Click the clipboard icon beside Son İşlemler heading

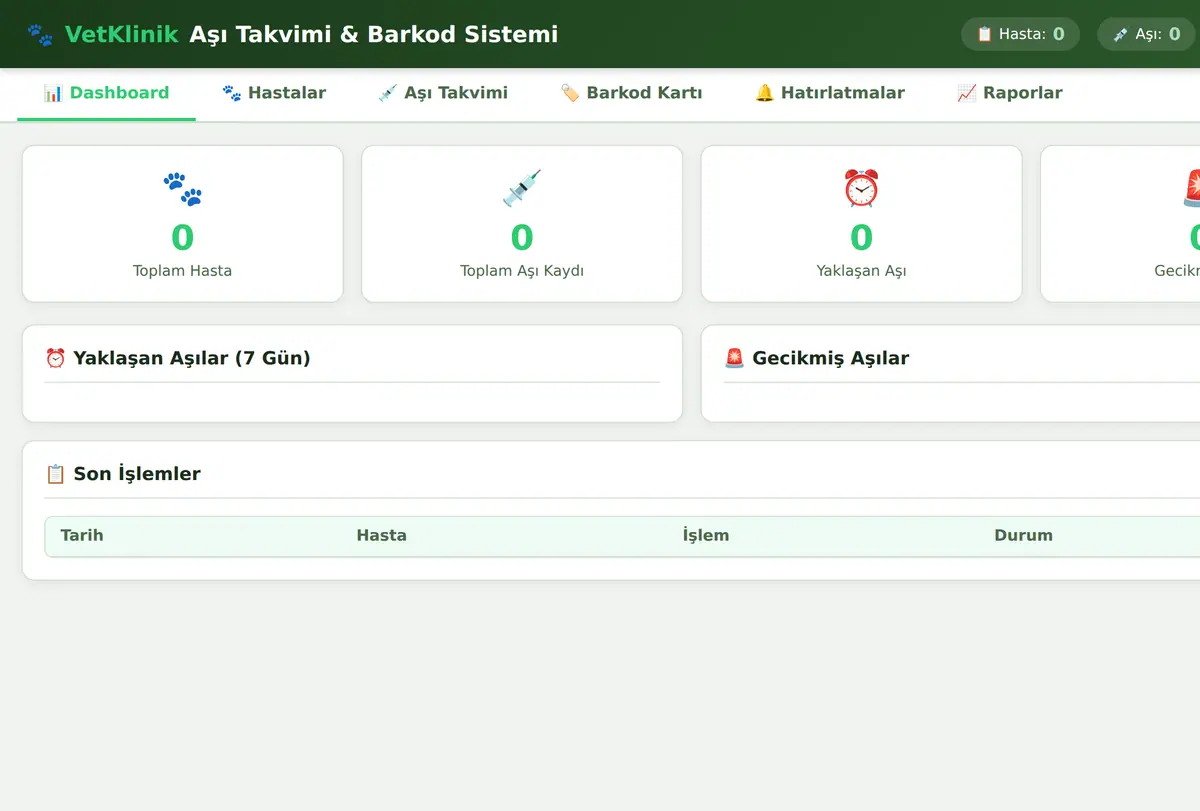[x=56, y=474]
